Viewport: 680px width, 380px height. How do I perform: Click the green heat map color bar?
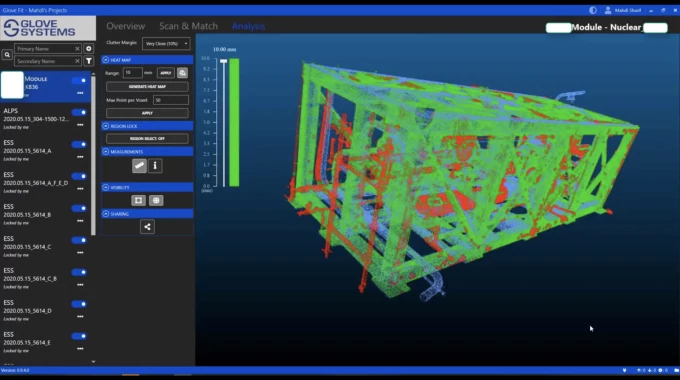234,123
